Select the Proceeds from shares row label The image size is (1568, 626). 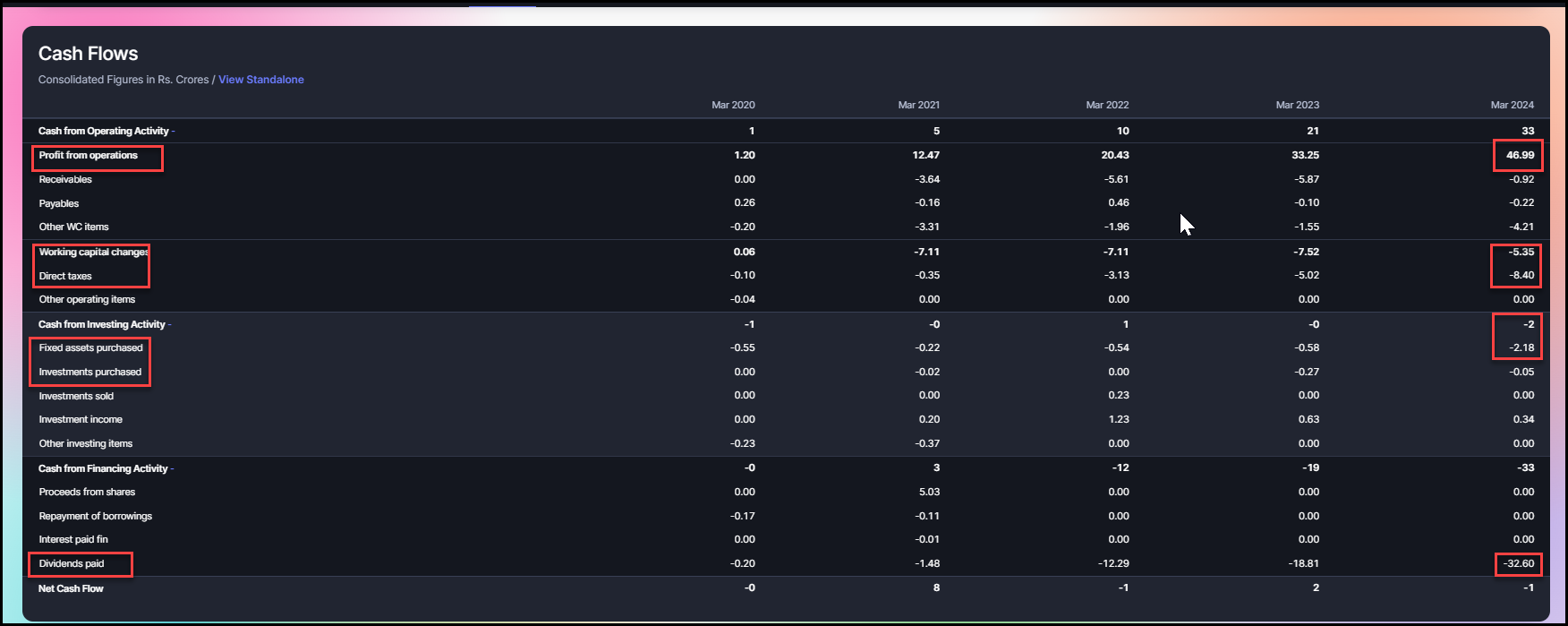(x=87, y=492)
